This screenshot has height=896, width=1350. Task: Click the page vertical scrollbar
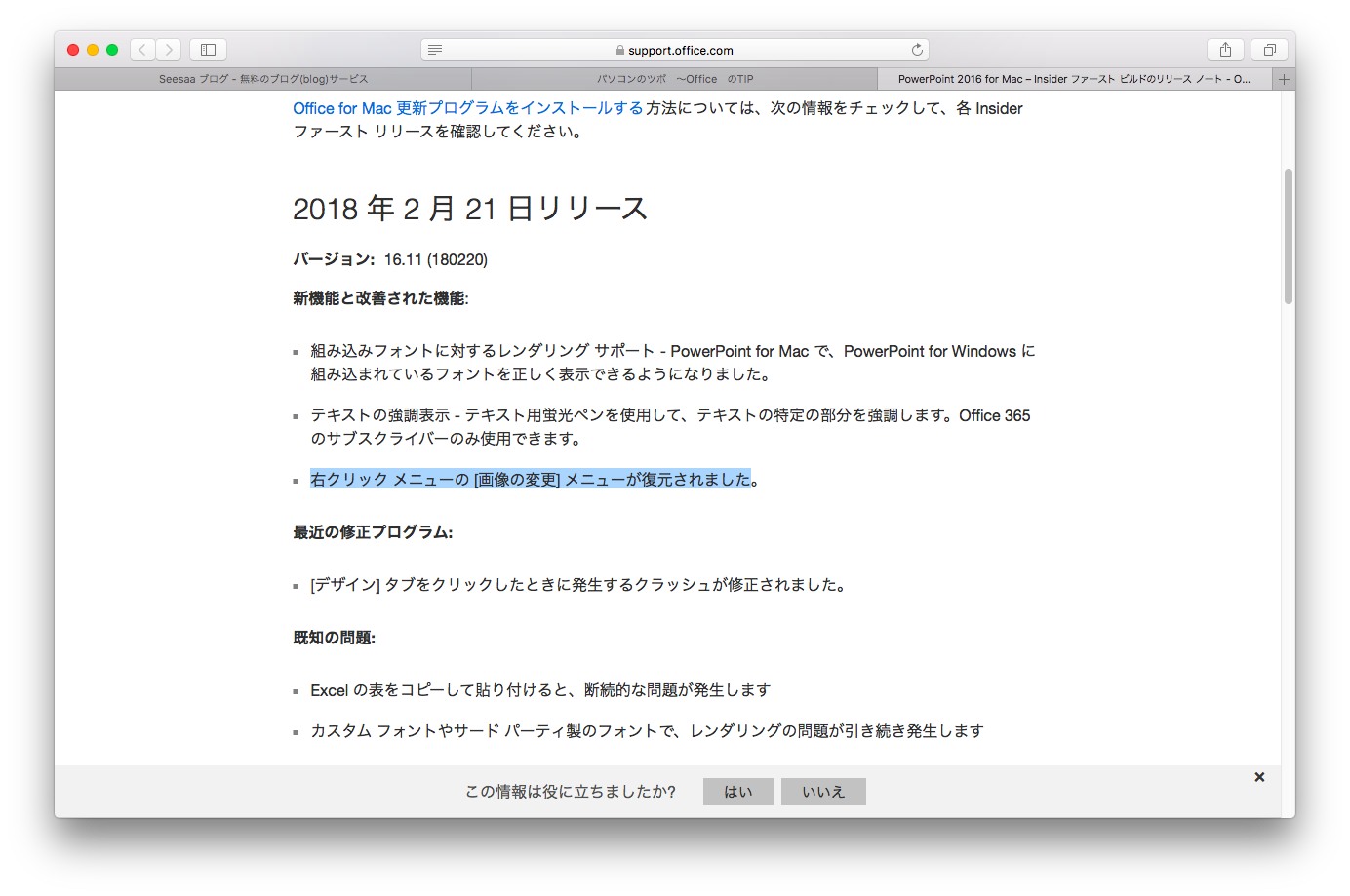click(x=1288, y=236)
